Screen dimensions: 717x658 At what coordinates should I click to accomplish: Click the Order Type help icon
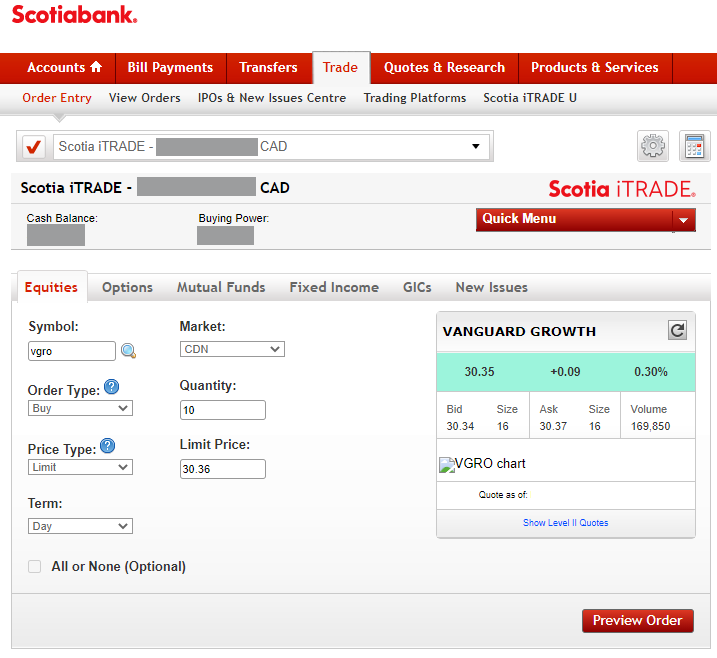click(x=112, y=387)
